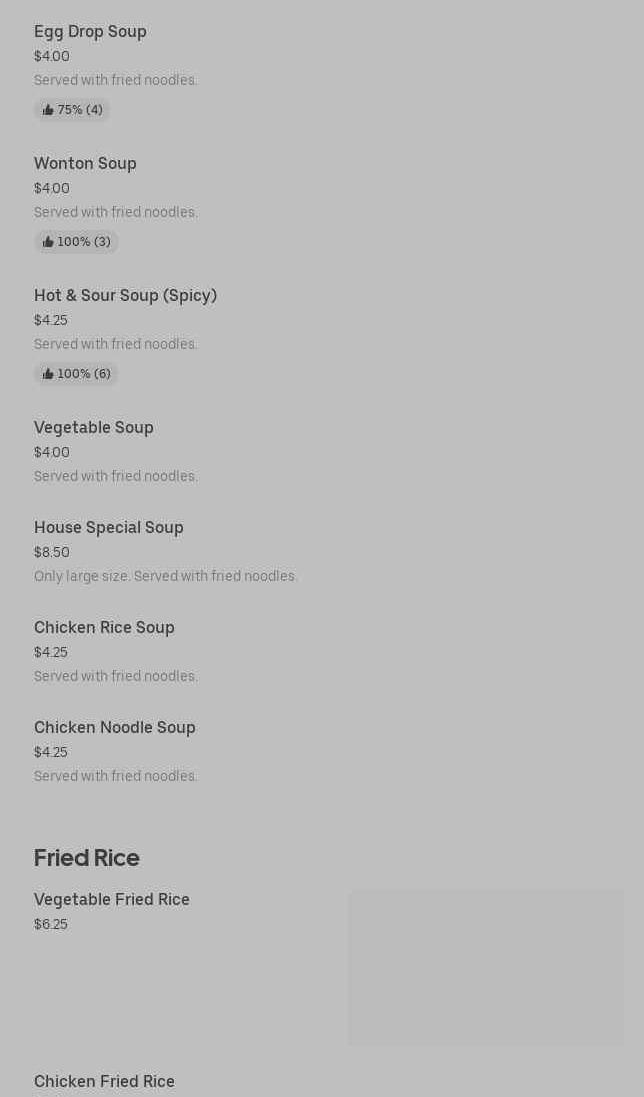Click the $8.50 House Special Soup price
The width and height of the screenshot is (644, 1097).
(x=52, y=552)
